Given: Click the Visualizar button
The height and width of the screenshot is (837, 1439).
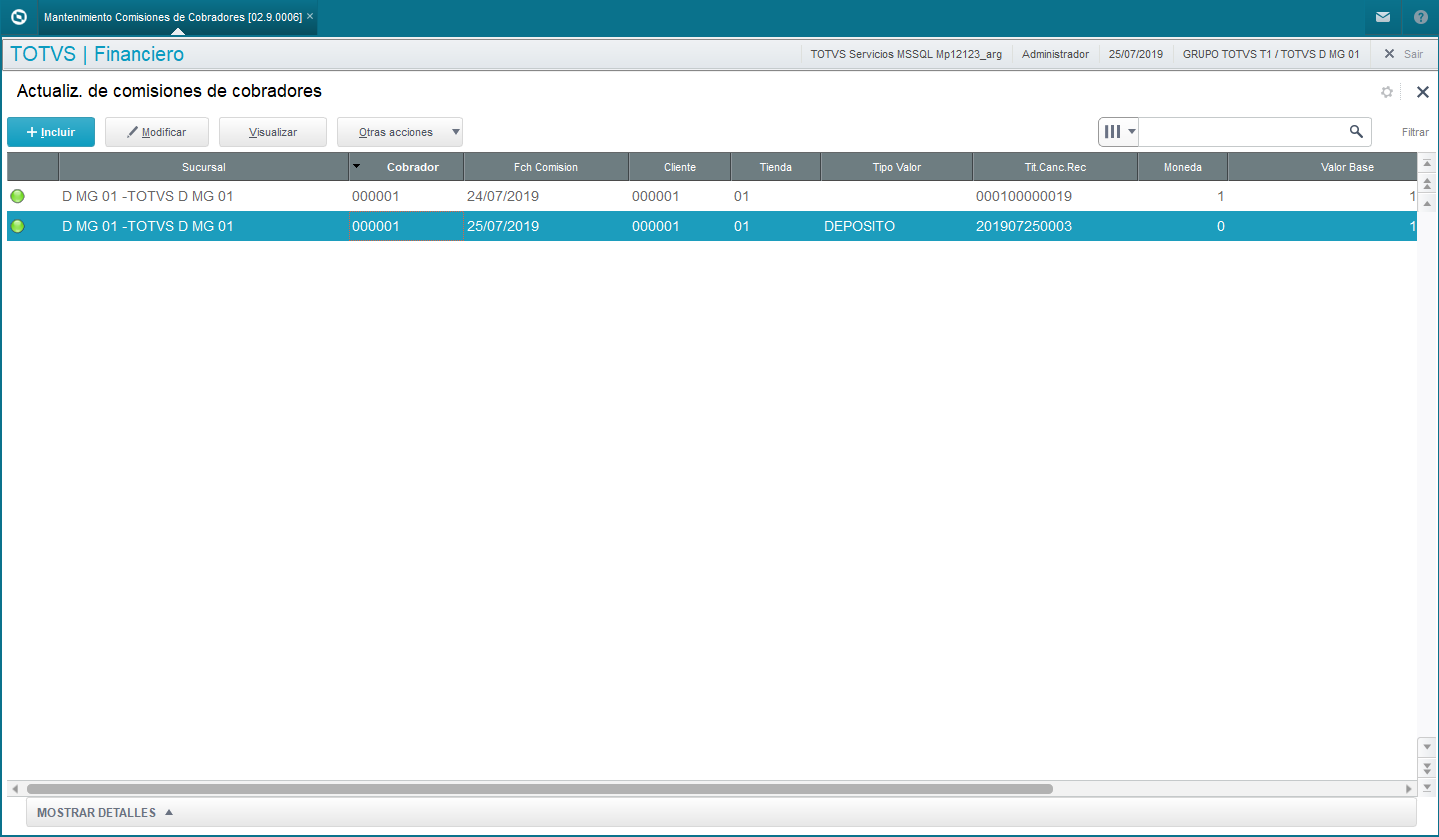Looking at the screenshot, I should point(273,132).
